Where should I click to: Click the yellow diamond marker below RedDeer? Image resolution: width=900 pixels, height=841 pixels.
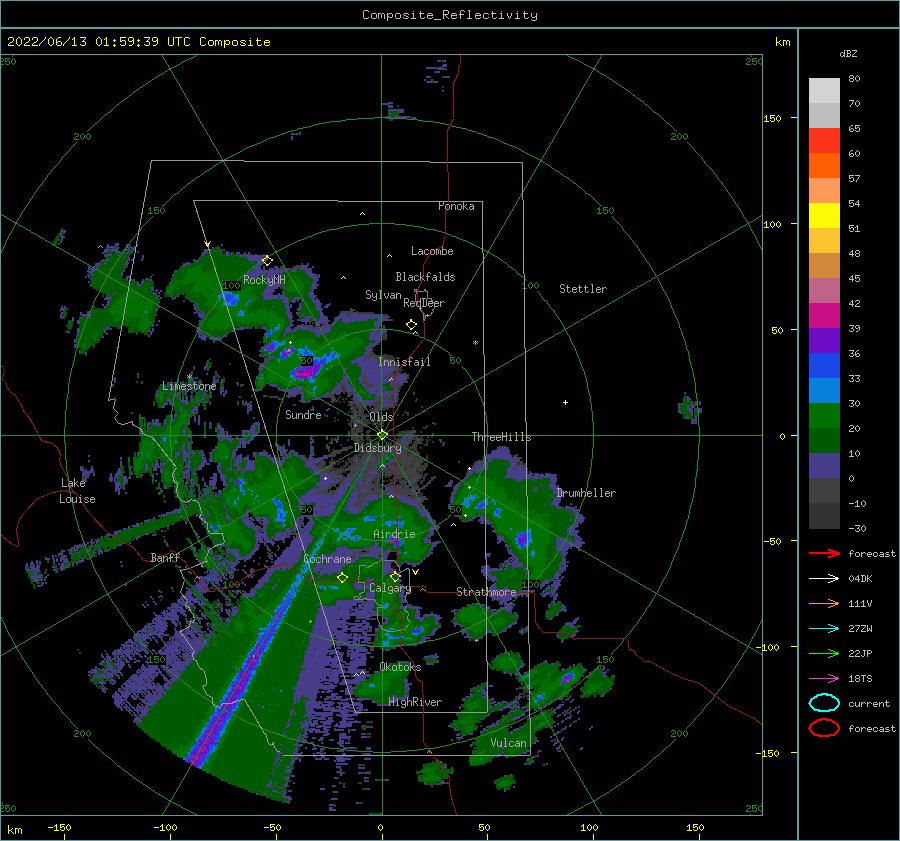click(x=412, y=325)
